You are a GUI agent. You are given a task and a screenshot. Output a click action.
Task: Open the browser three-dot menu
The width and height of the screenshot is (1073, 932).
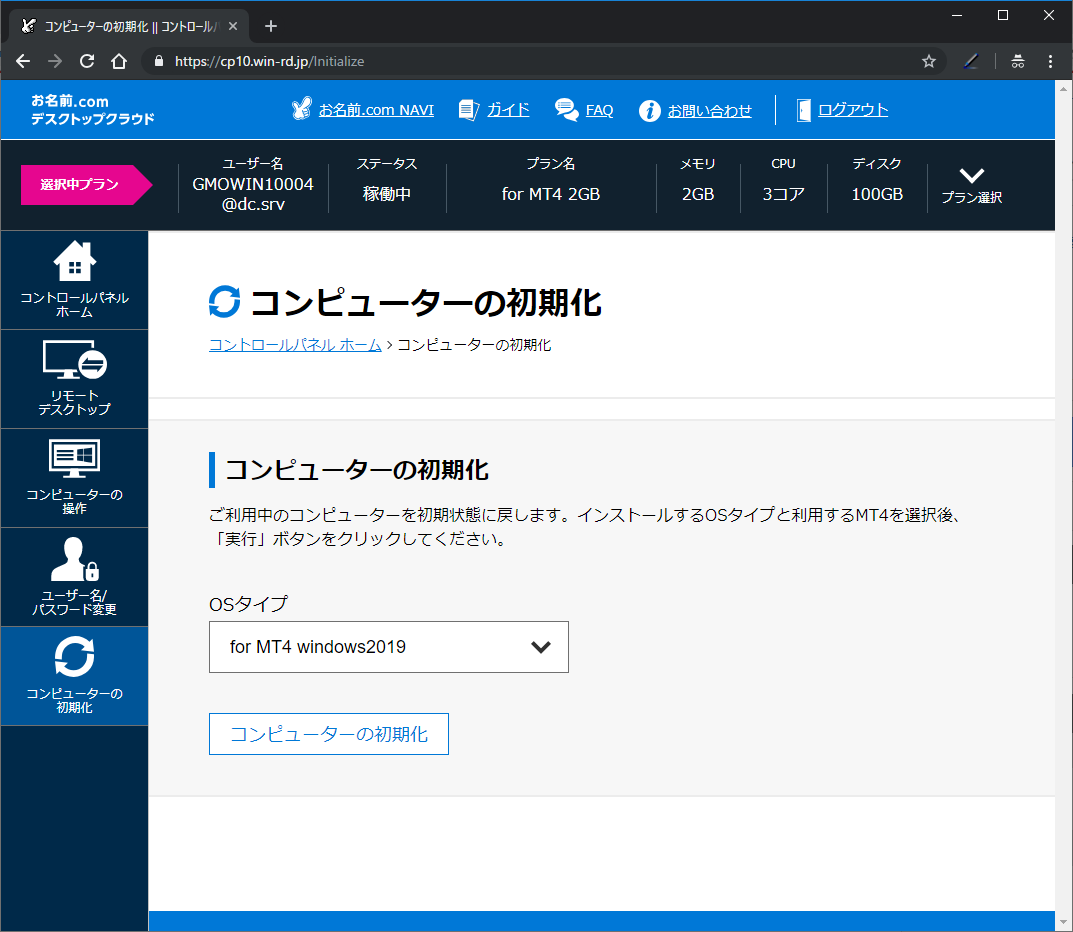coord(1050,62)
